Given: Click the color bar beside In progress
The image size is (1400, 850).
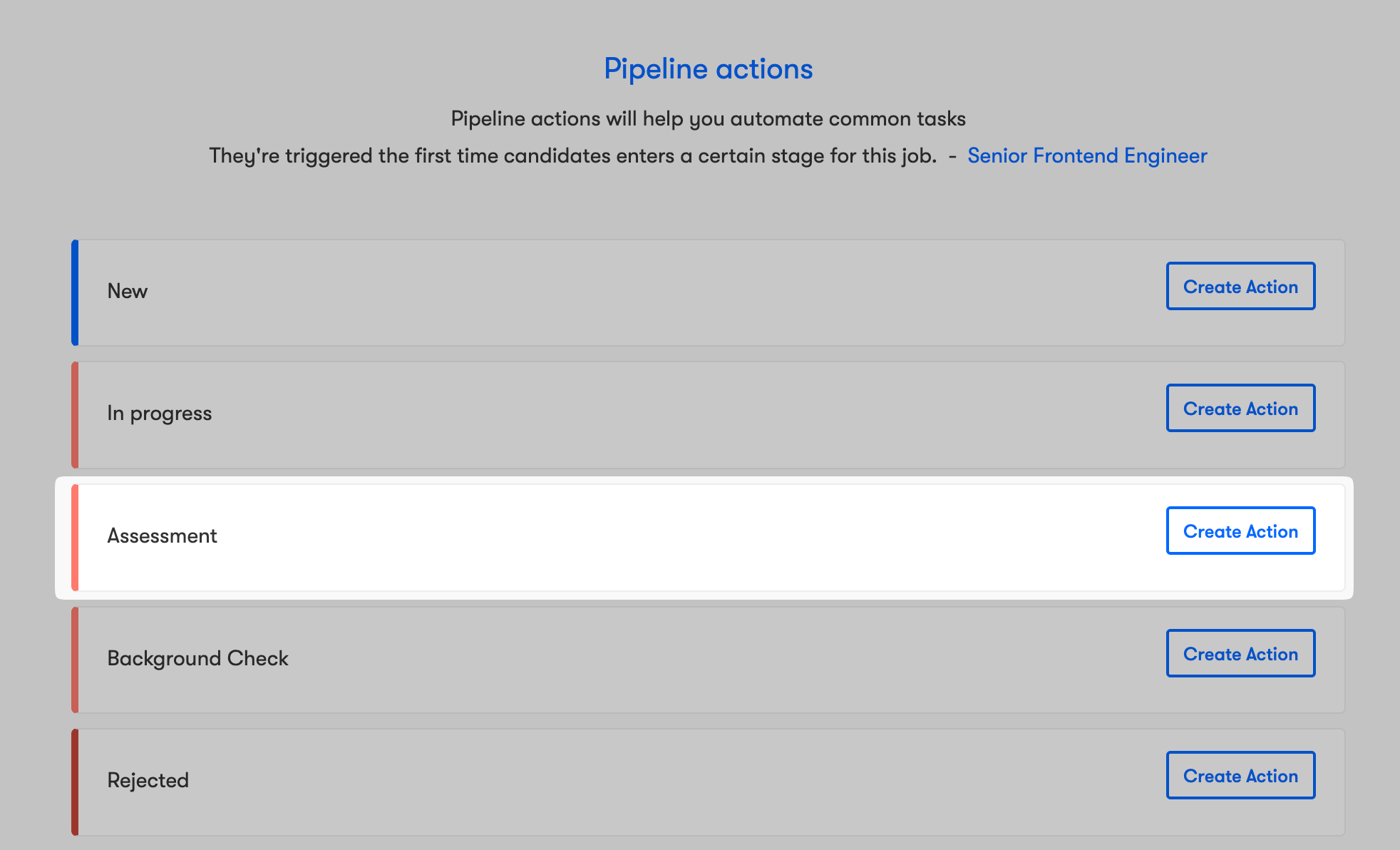Looking at the screenshot, I should tap(75, 414).
